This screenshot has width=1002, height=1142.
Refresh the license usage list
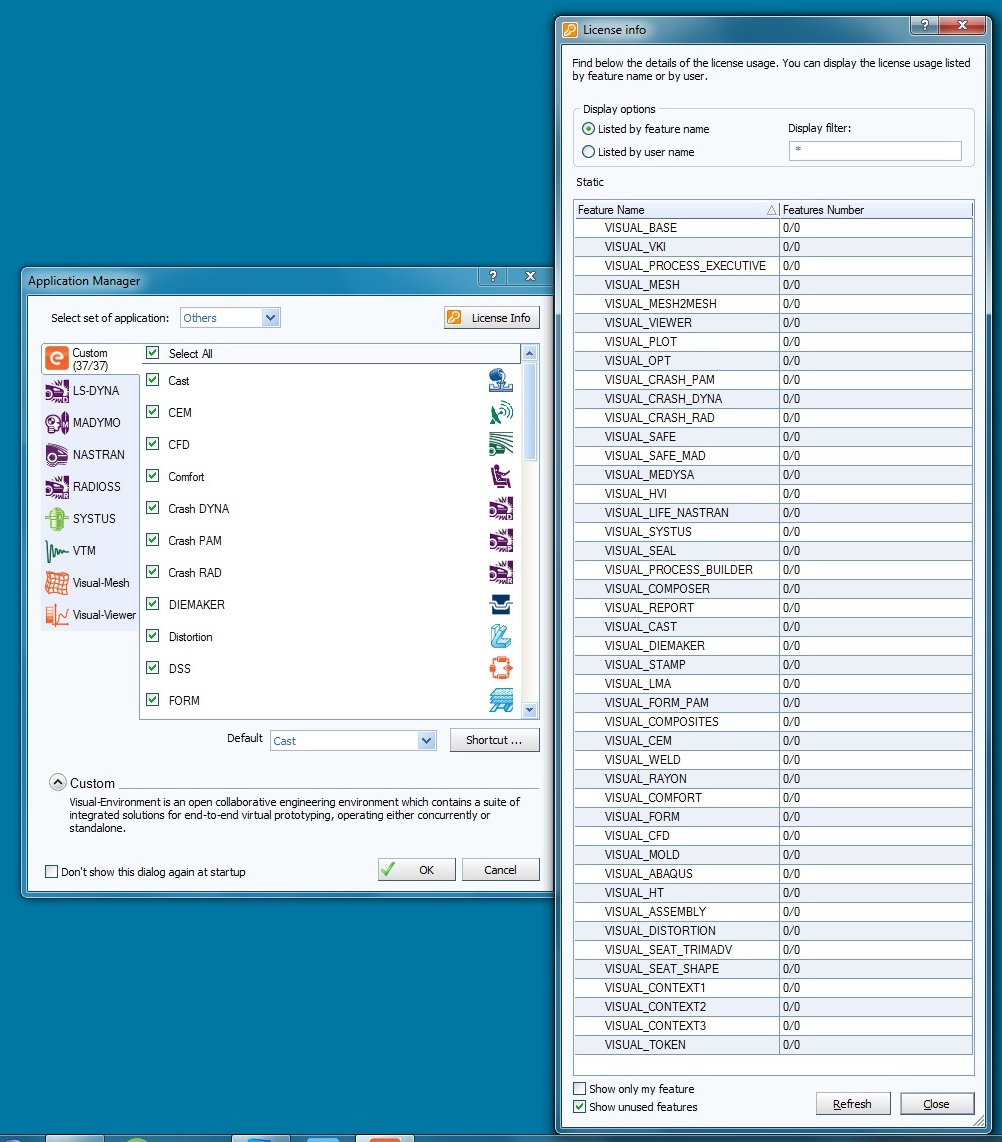(853, 1104)
